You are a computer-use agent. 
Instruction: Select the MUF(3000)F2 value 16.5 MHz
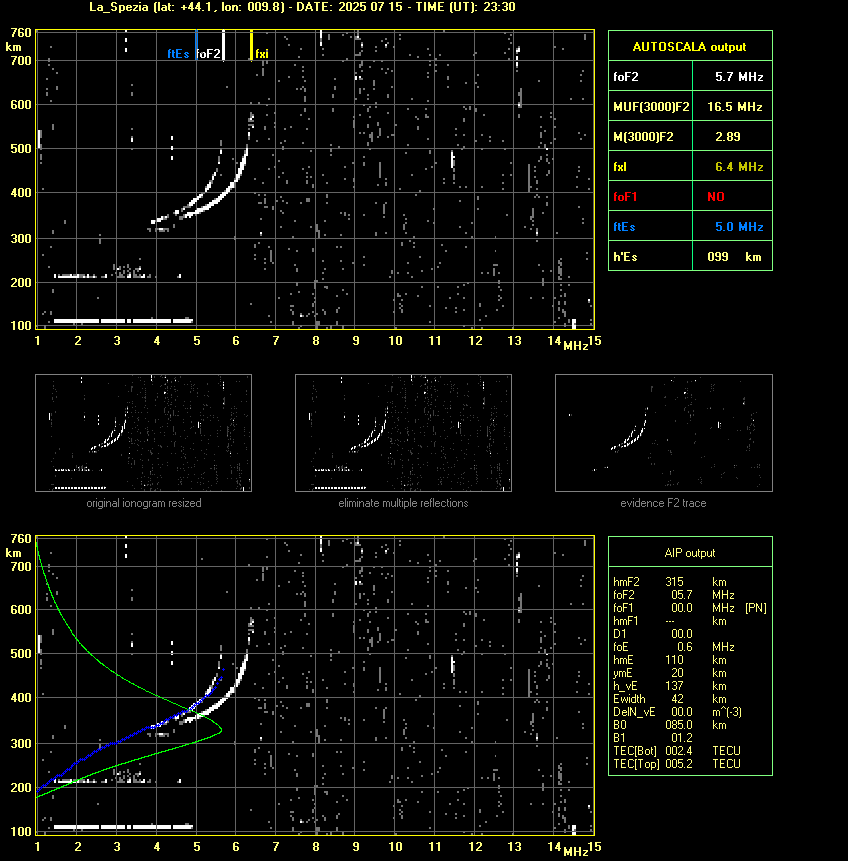tap(734, 107)
